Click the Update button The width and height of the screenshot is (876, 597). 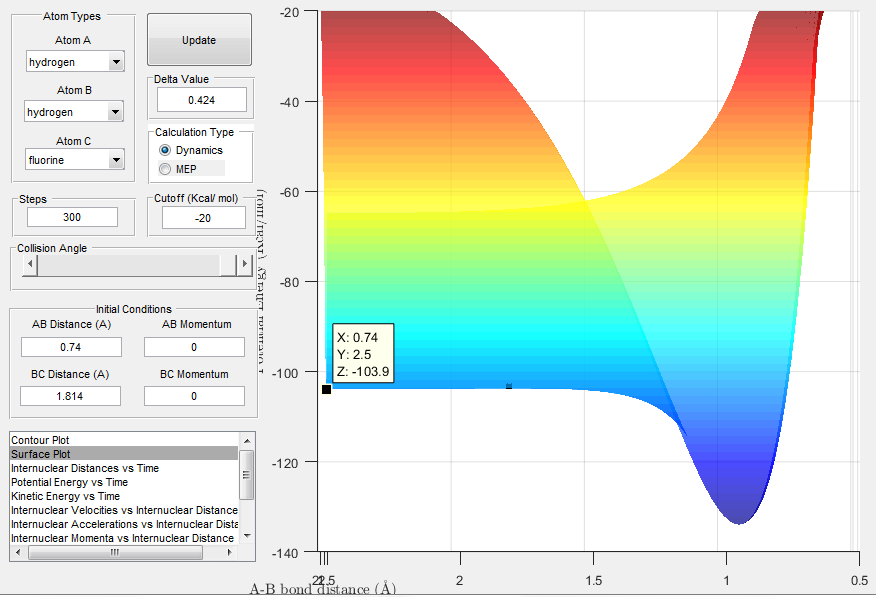[199, 40]
